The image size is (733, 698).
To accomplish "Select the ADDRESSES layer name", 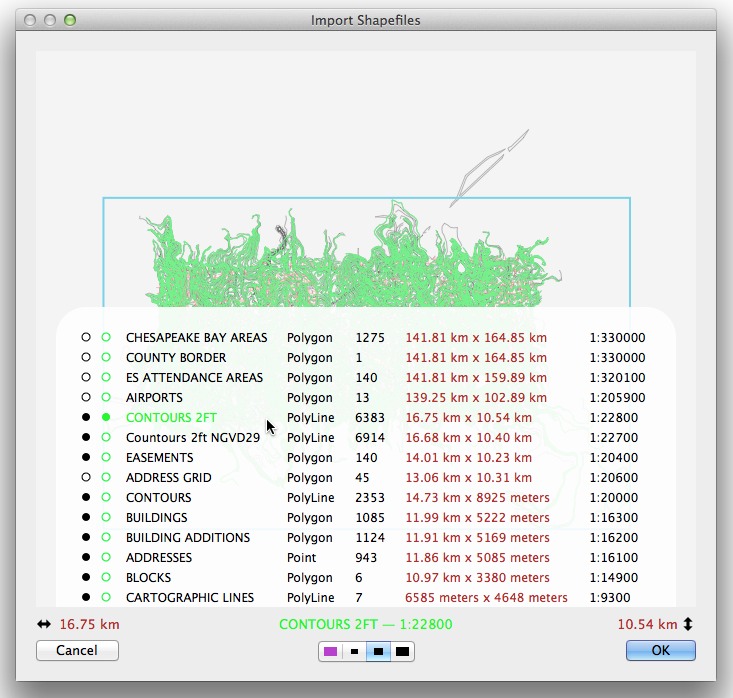I will pyautogui.click(x=159, y=558).
